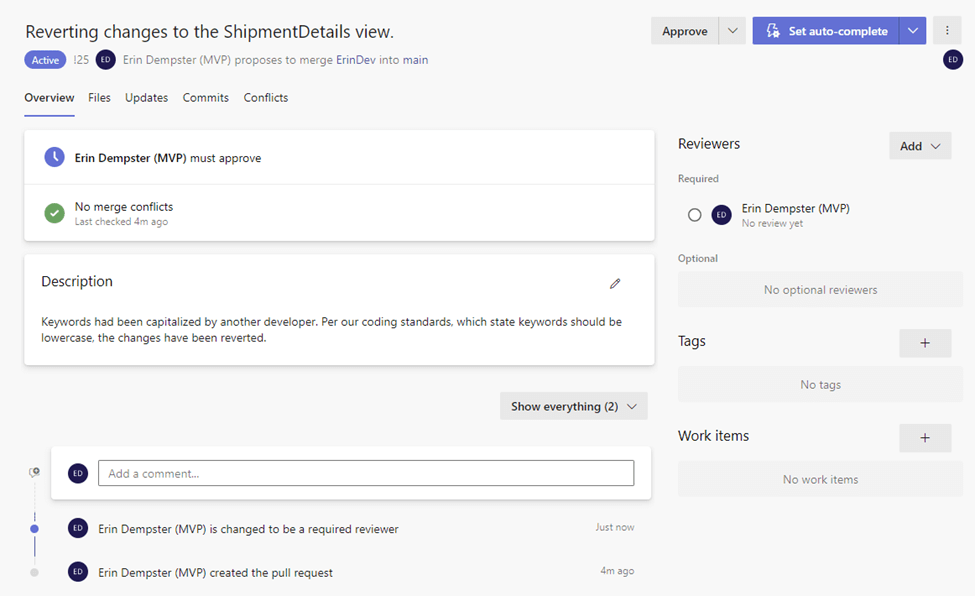Image resolution: width=975 pixels, height=596 pixels.
Task: Expand the Approve options dropdown arrow
Action: pyautogui.click(x=733, y=31)
